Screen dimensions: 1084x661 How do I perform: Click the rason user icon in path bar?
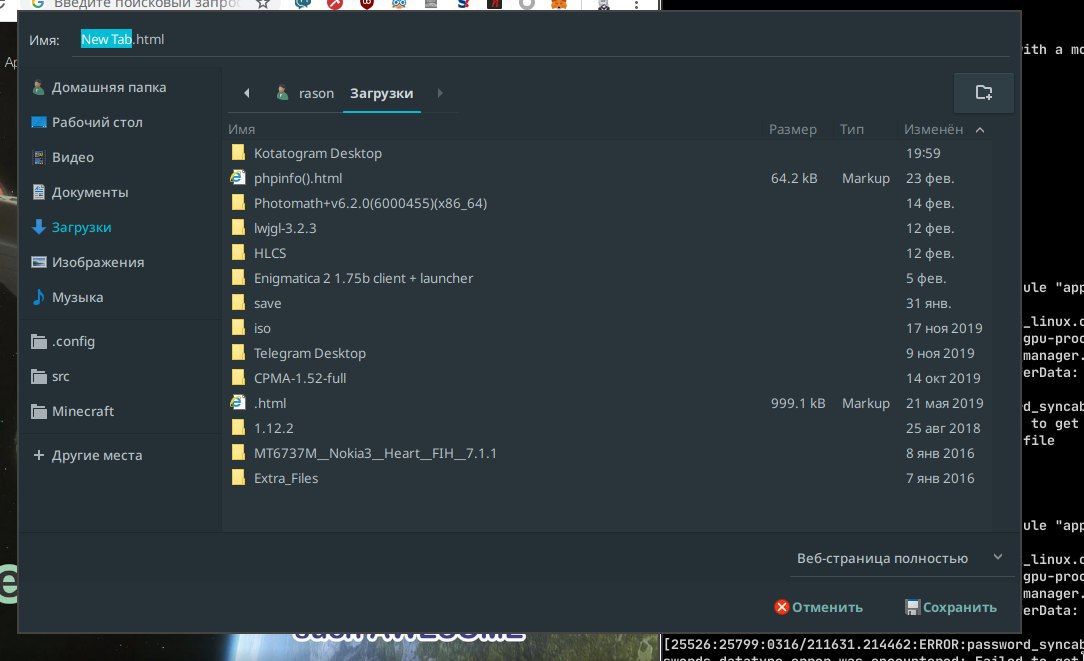pyautogui.click(x=282, y=93)
